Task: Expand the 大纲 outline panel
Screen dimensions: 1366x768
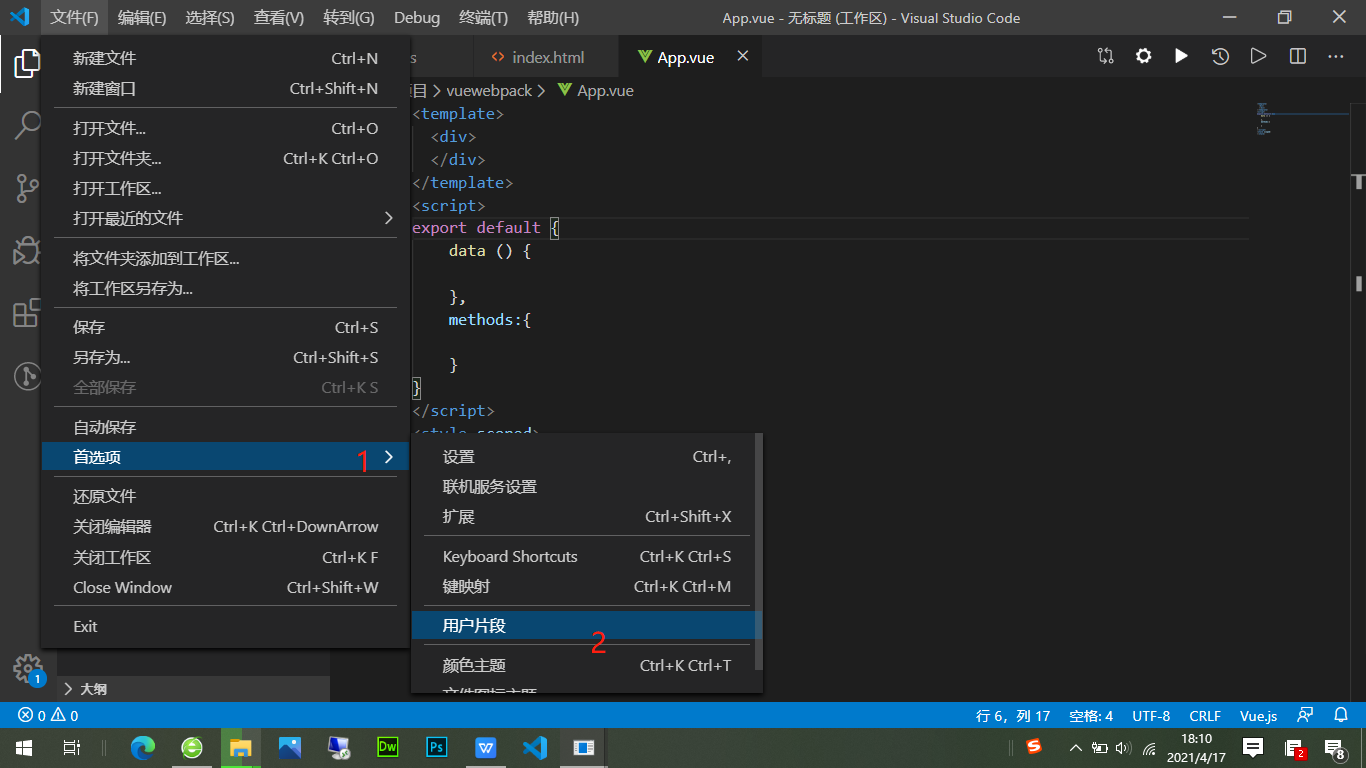Action: [193, 689]
